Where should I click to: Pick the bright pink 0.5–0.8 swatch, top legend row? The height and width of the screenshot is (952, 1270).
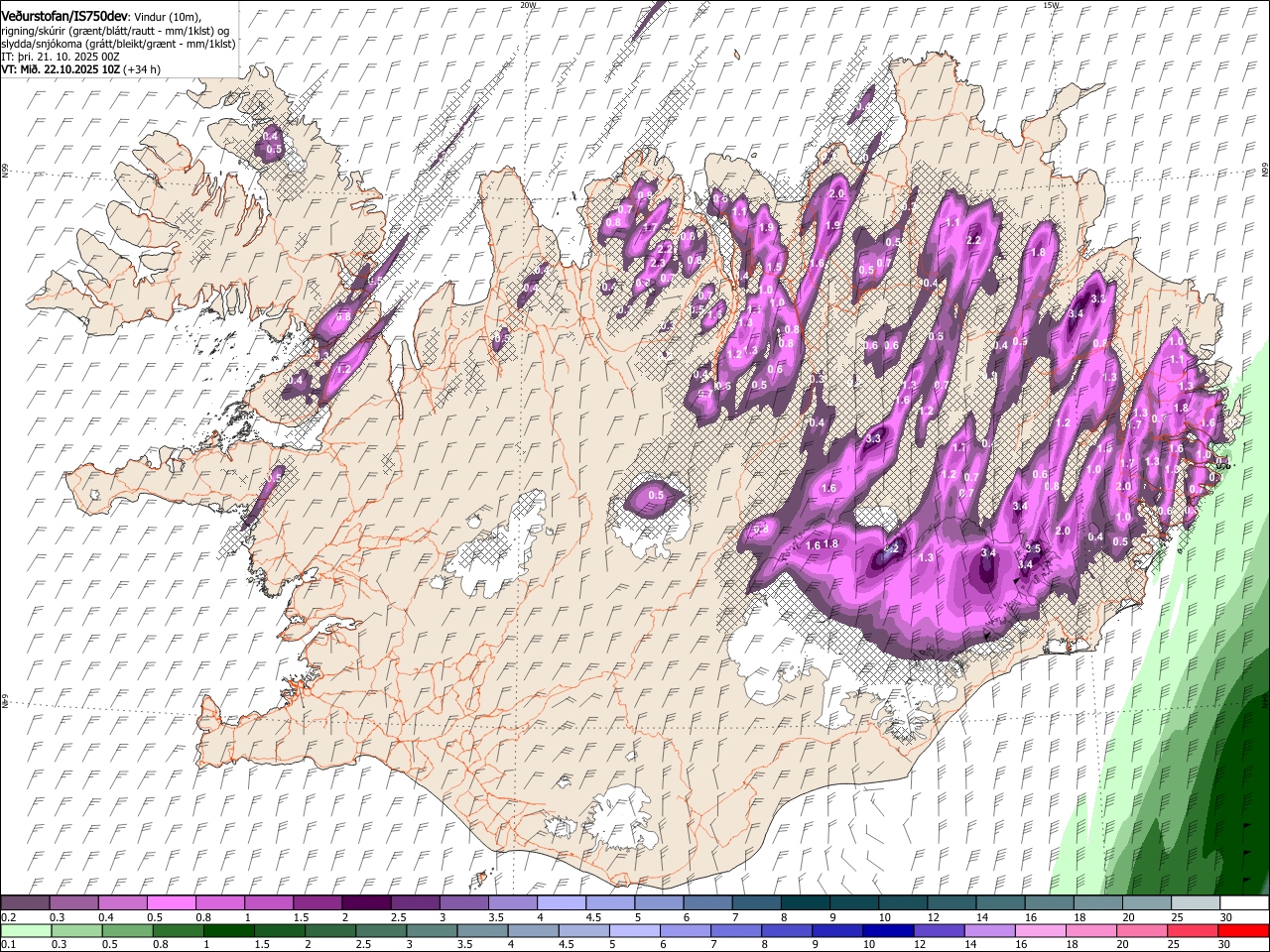172,903
